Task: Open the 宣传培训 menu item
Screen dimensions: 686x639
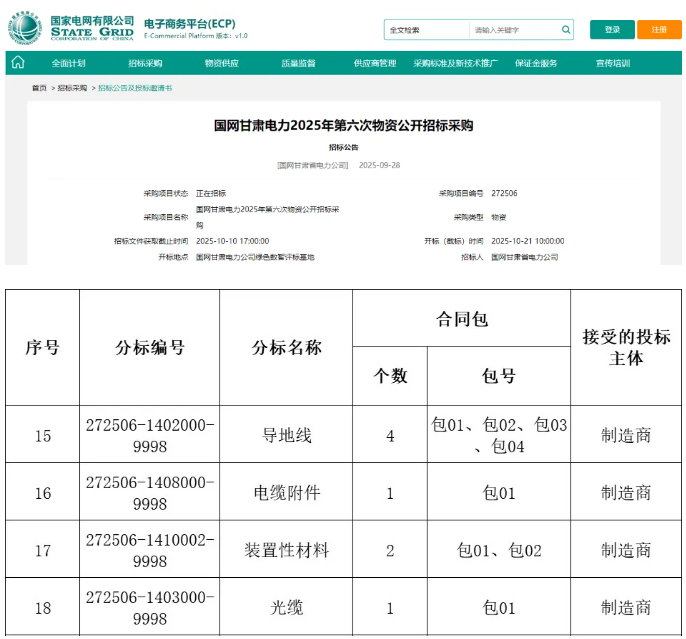Action: click(x=613, y=64)
